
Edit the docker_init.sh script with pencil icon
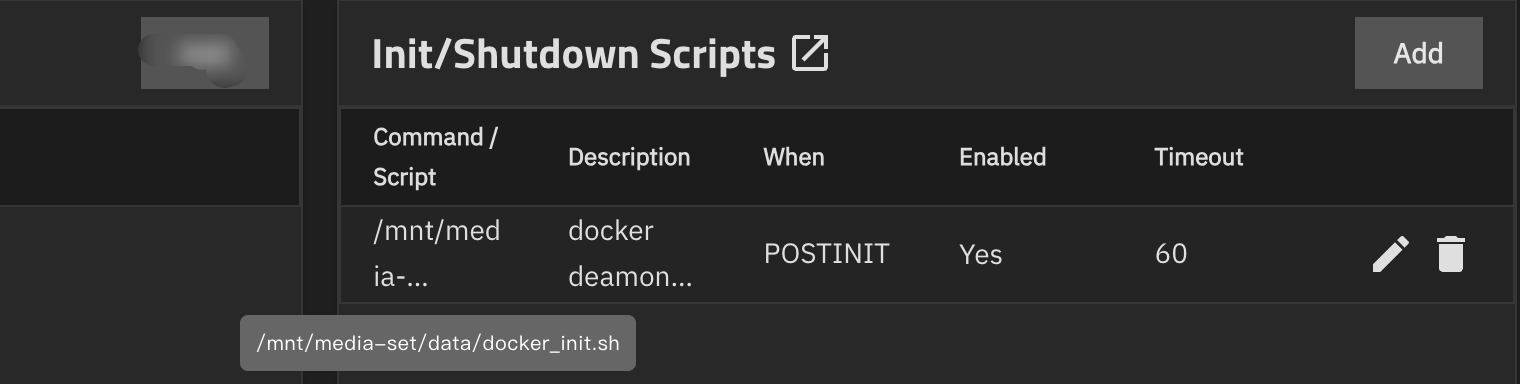1390,254
